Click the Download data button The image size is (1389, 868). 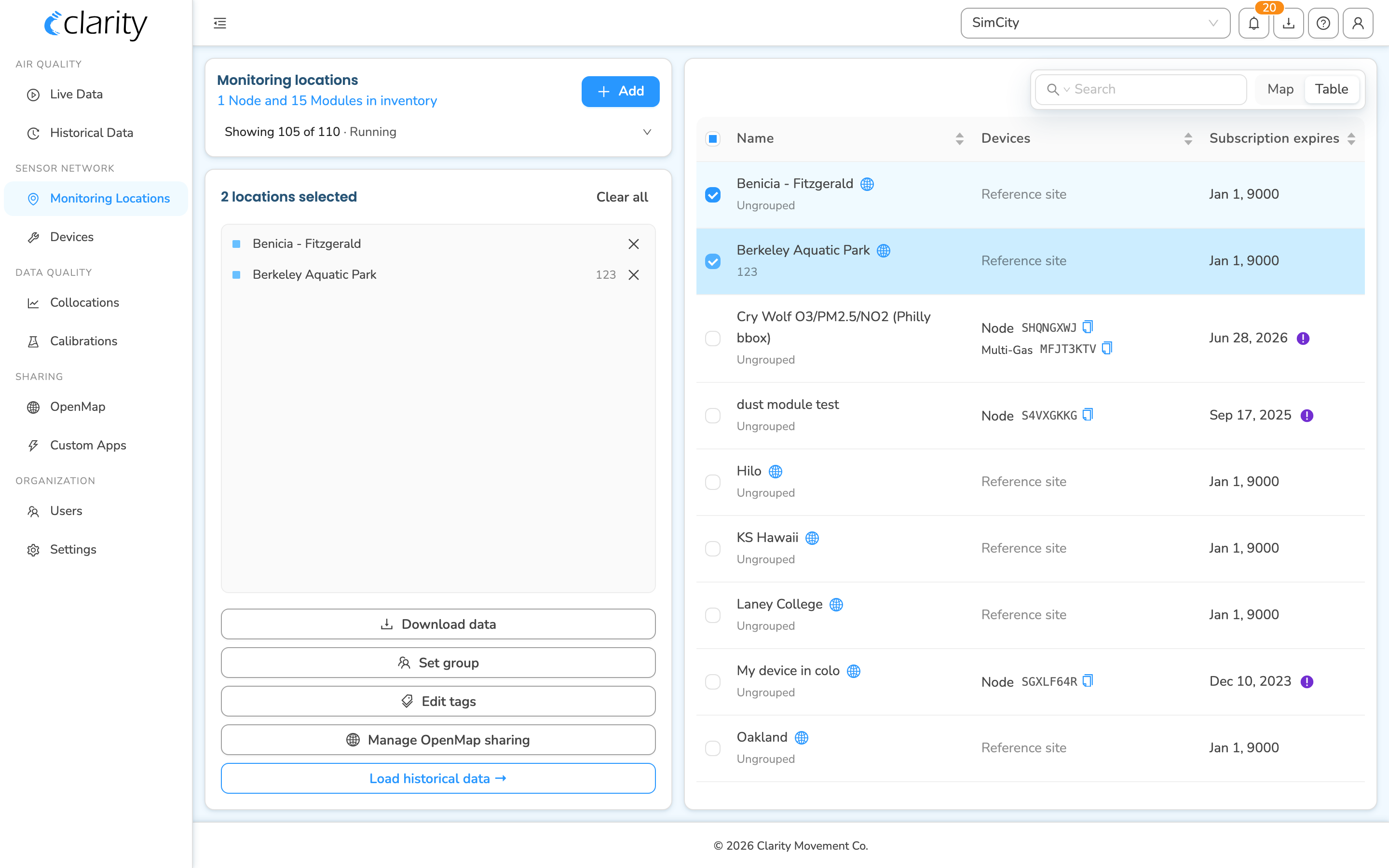pyautogui.click(x=438, y=624)
